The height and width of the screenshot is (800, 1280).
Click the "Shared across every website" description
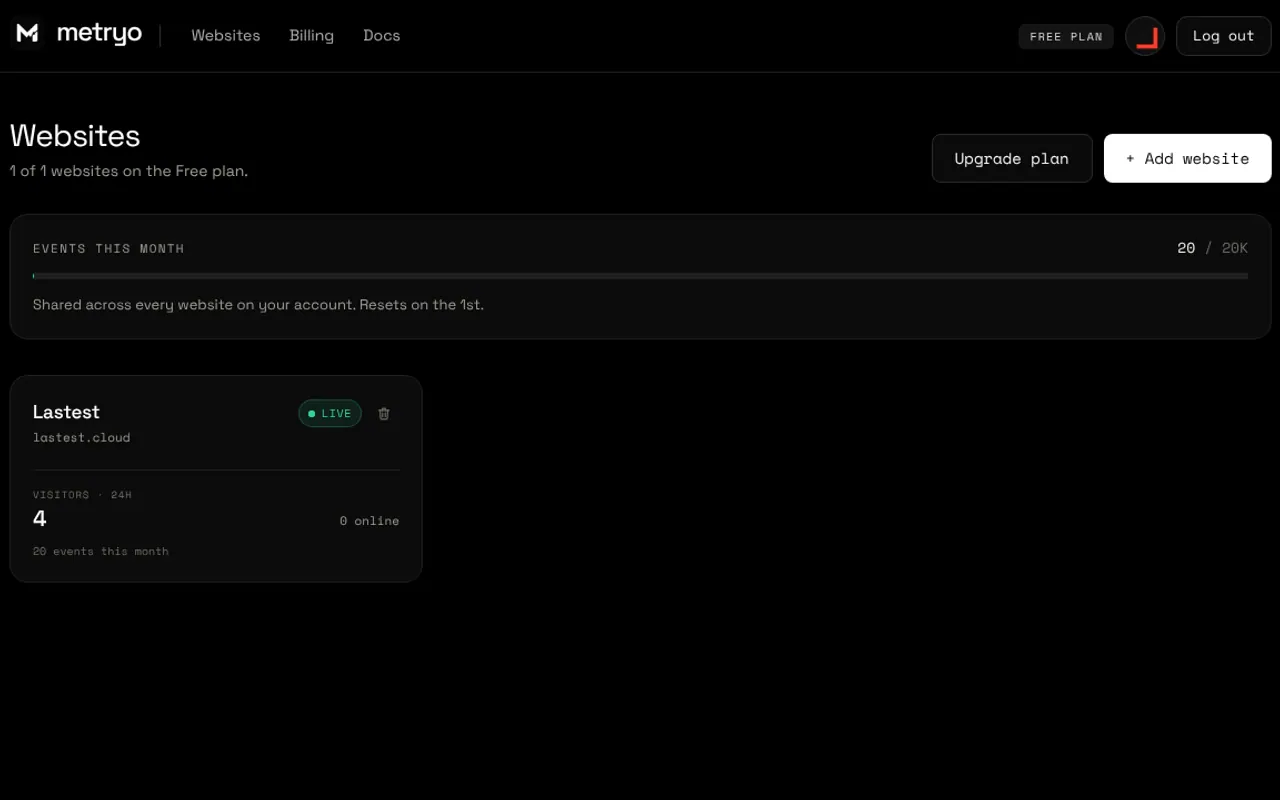click(258, 304)
